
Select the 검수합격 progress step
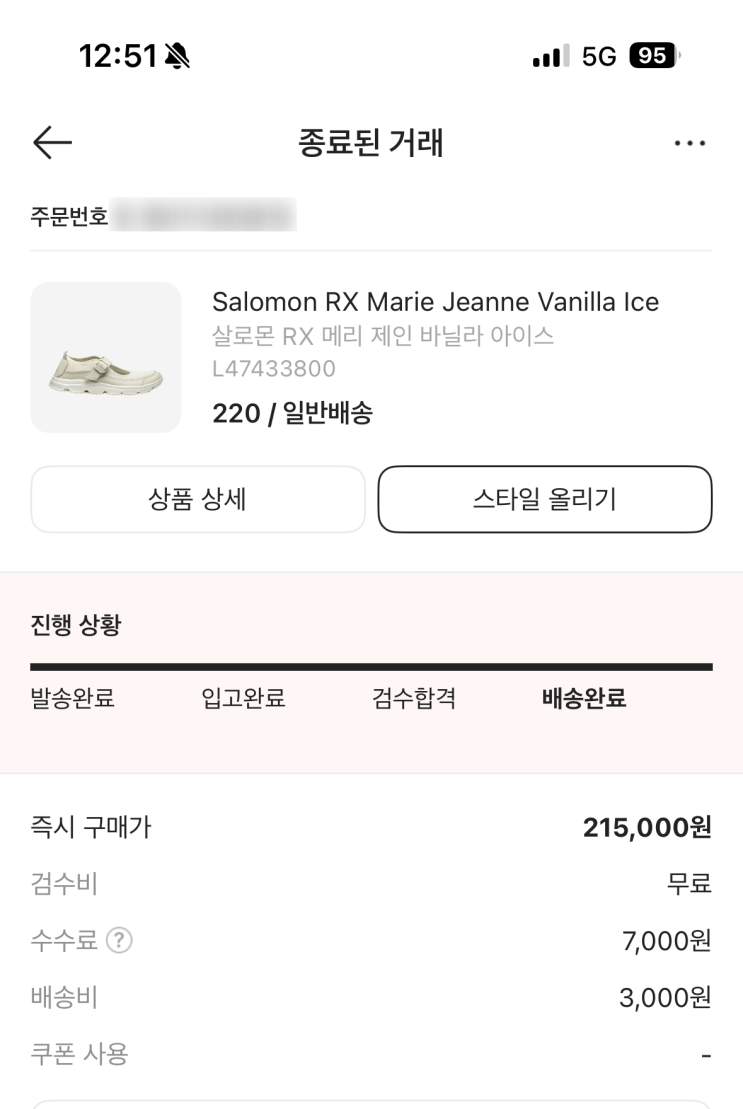point(413,699)
